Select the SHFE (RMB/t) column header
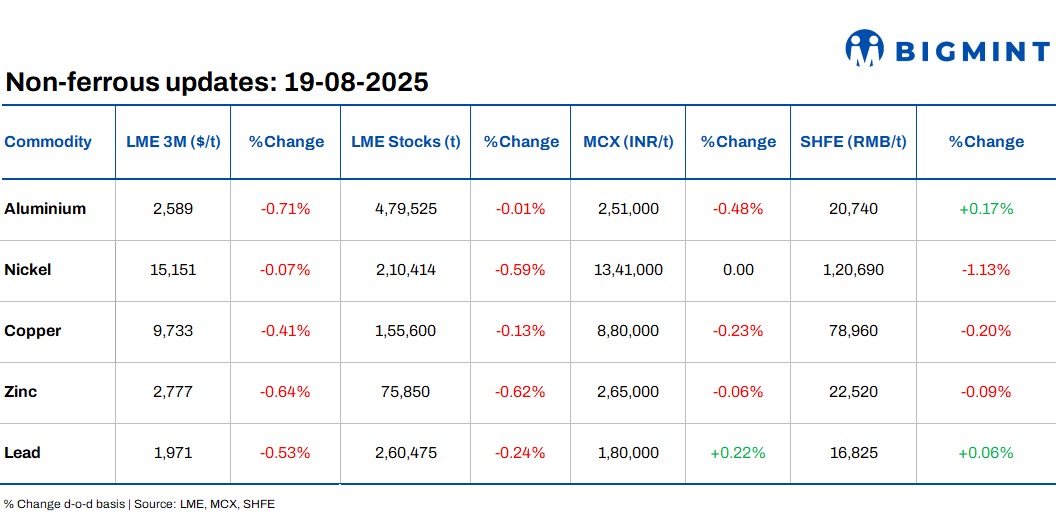The width and height of the screenshot is (1056, 516). click(x=853, y=142)
